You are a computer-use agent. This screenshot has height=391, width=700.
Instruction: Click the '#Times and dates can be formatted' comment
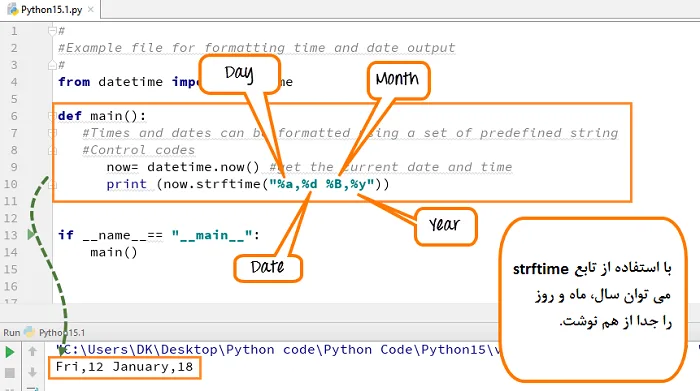217,133
